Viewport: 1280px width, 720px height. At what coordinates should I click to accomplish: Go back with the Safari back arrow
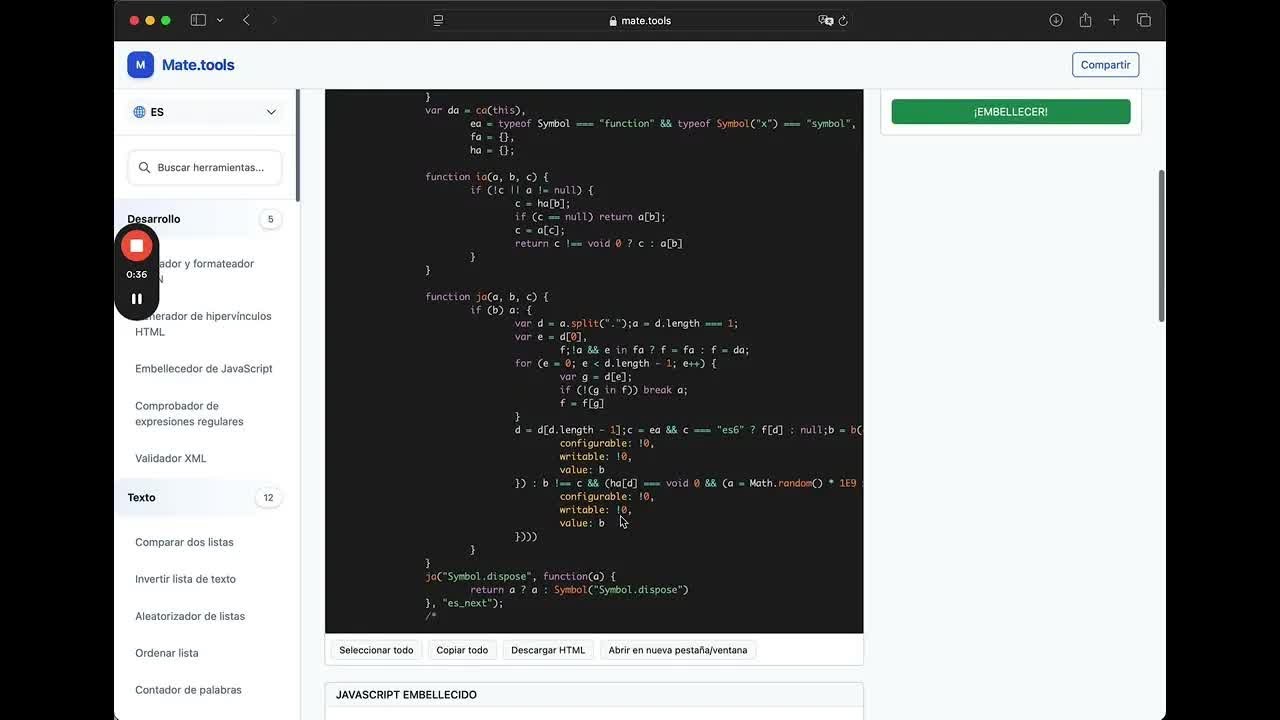[246, 20]
